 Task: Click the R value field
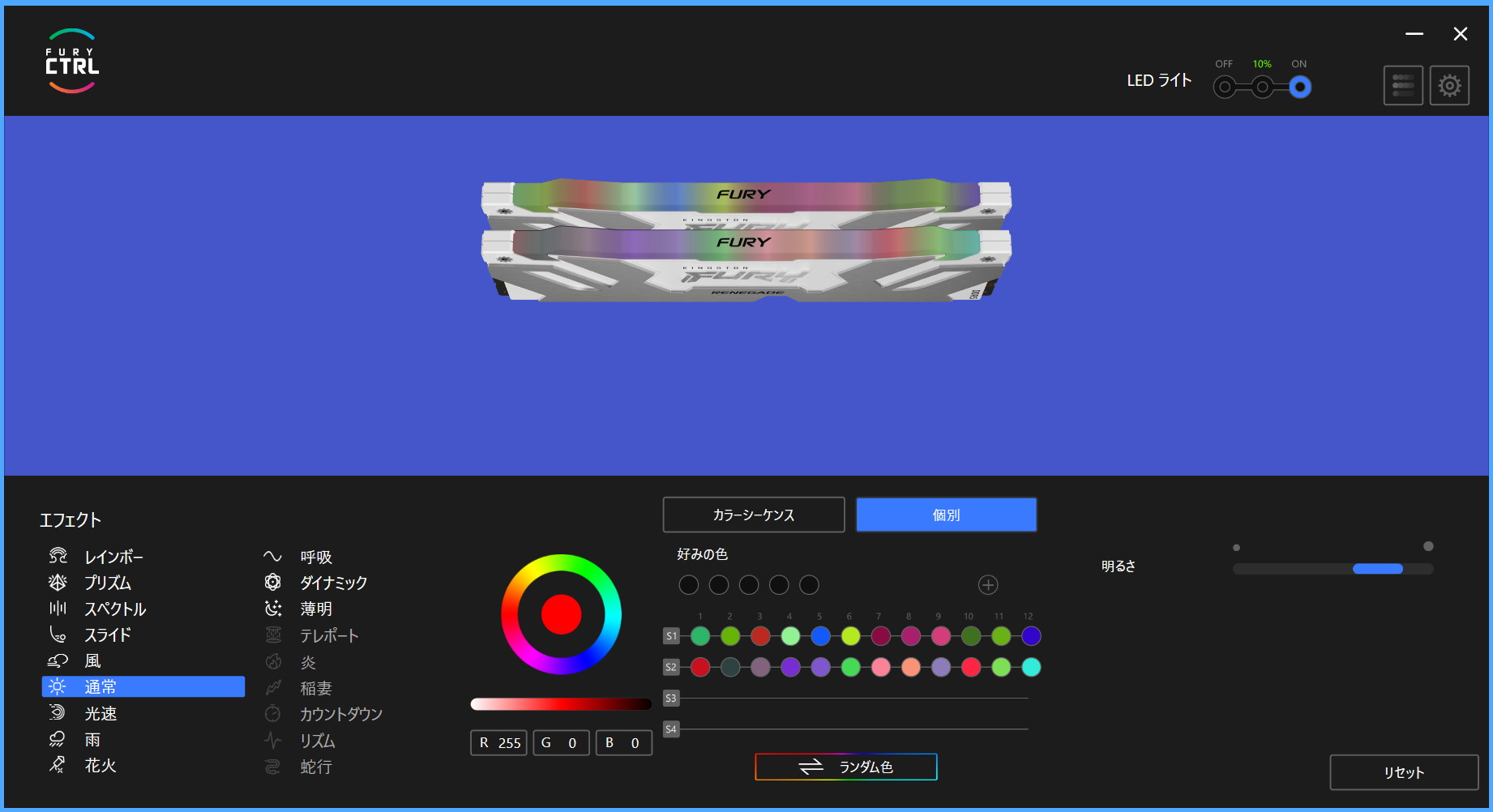click(x=499, y=742)
